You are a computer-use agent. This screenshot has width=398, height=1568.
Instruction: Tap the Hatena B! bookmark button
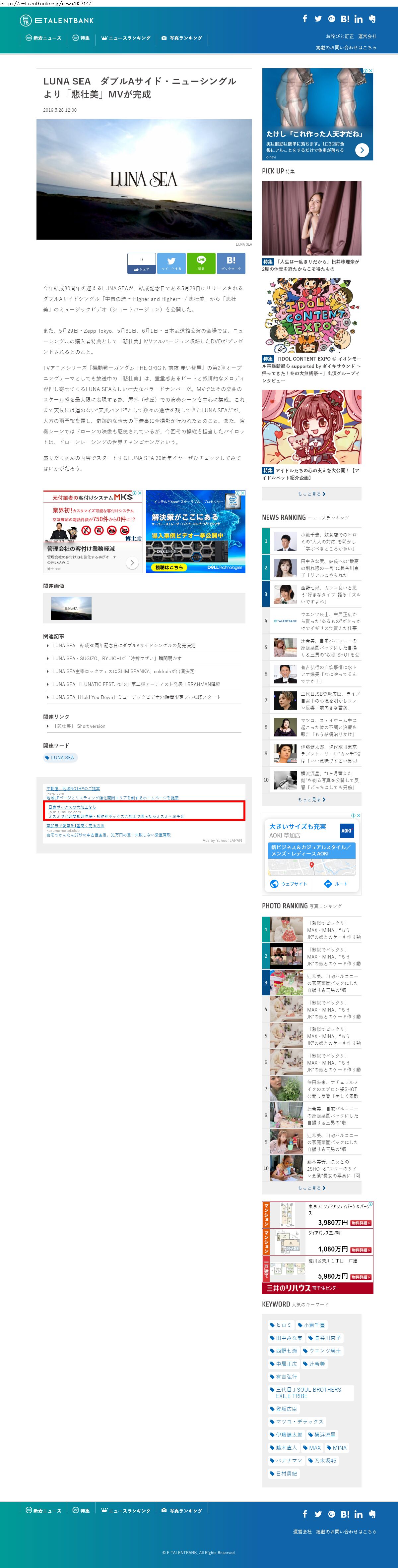[x=231, y=263]
